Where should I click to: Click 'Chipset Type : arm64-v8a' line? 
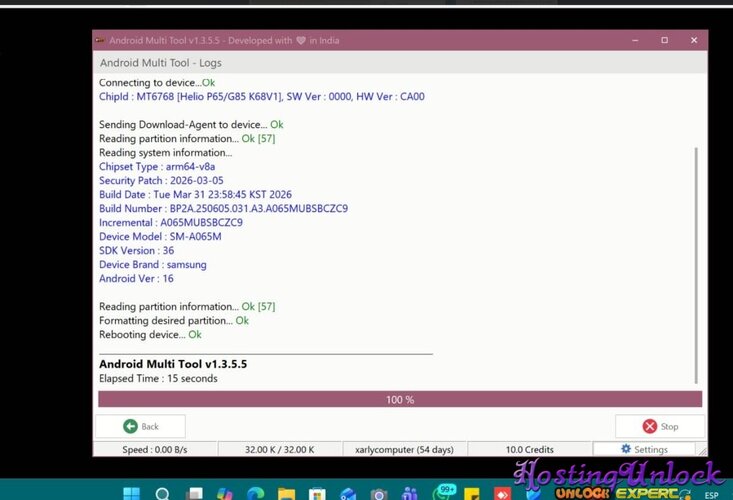[157, 167]
